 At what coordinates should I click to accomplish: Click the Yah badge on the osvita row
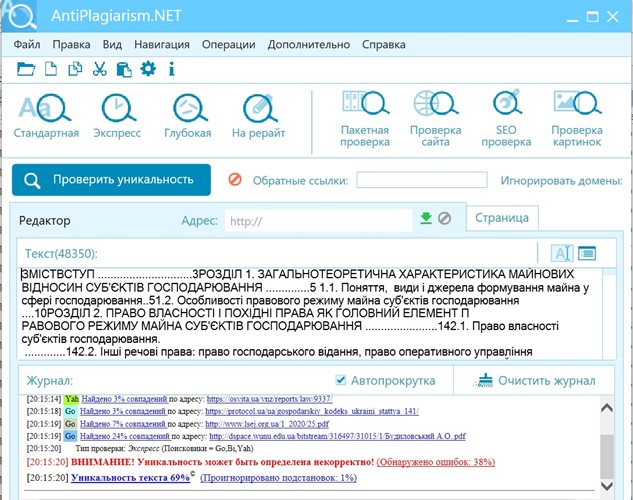71,399
